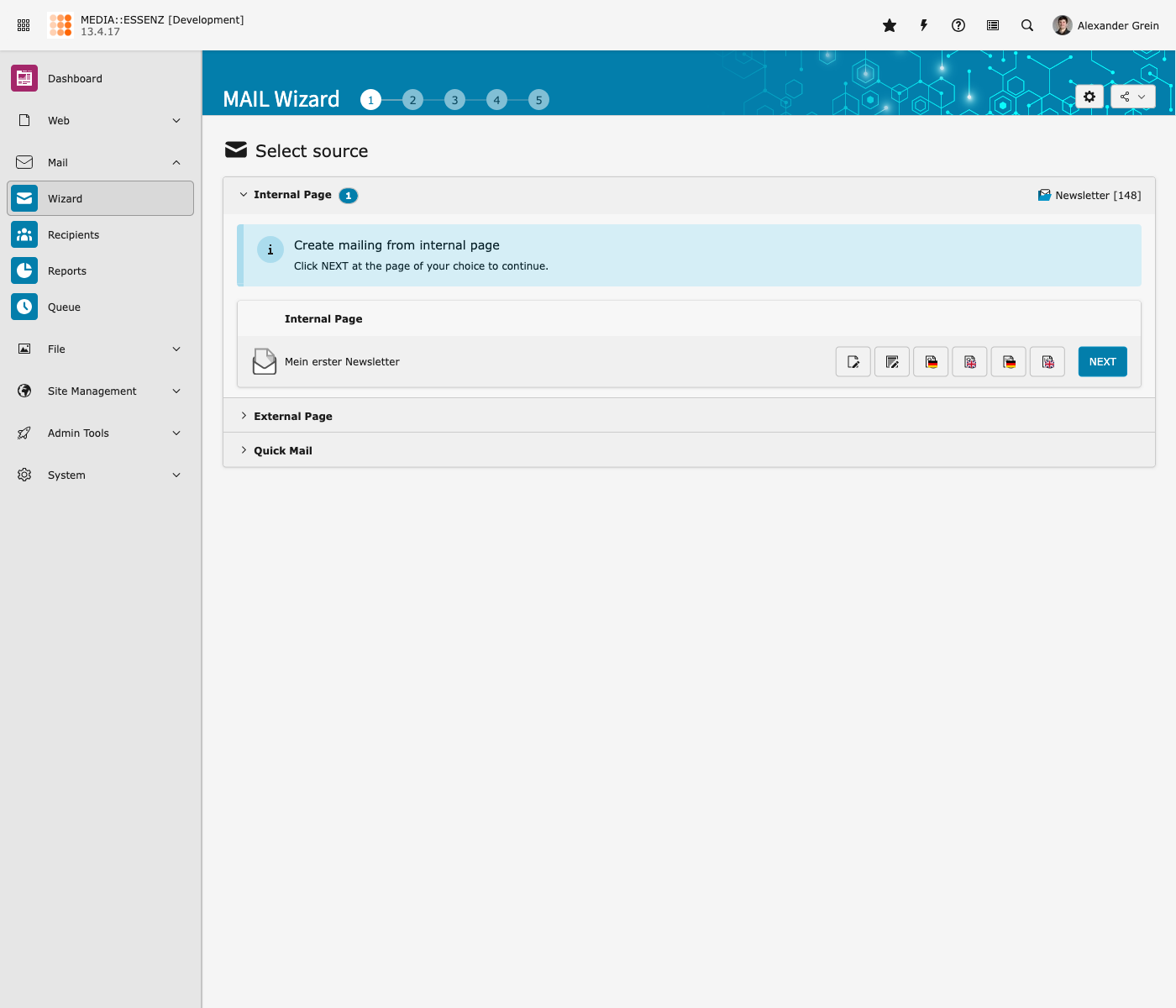
Task: Expand the External Page section
Action: [x=293, y=416]
